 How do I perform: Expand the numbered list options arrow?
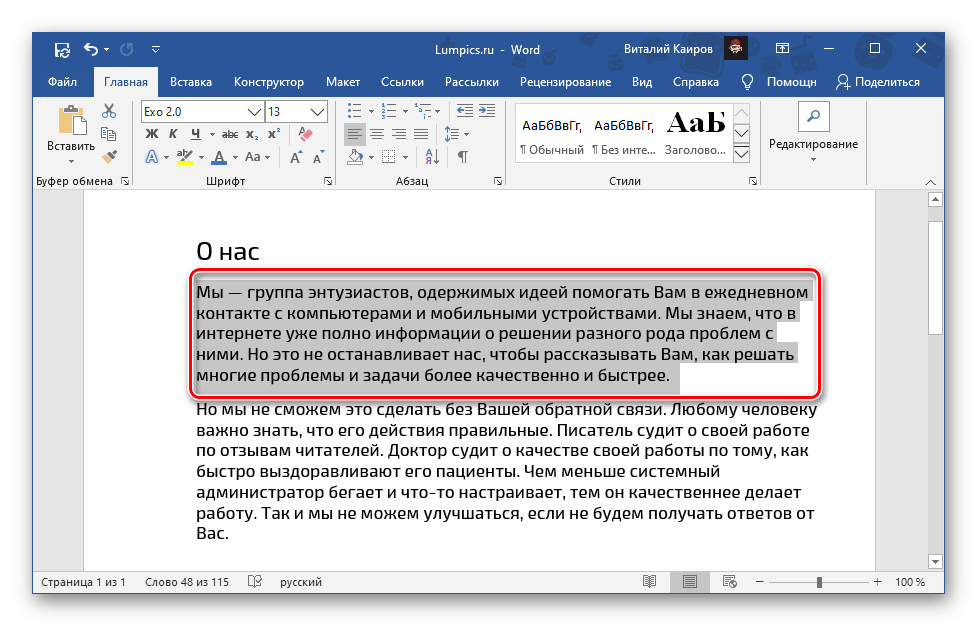405,111
